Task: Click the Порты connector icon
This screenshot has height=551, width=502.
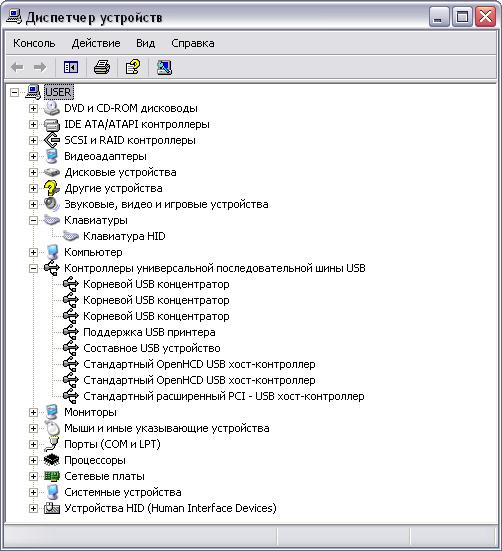Action: [52, 444]
